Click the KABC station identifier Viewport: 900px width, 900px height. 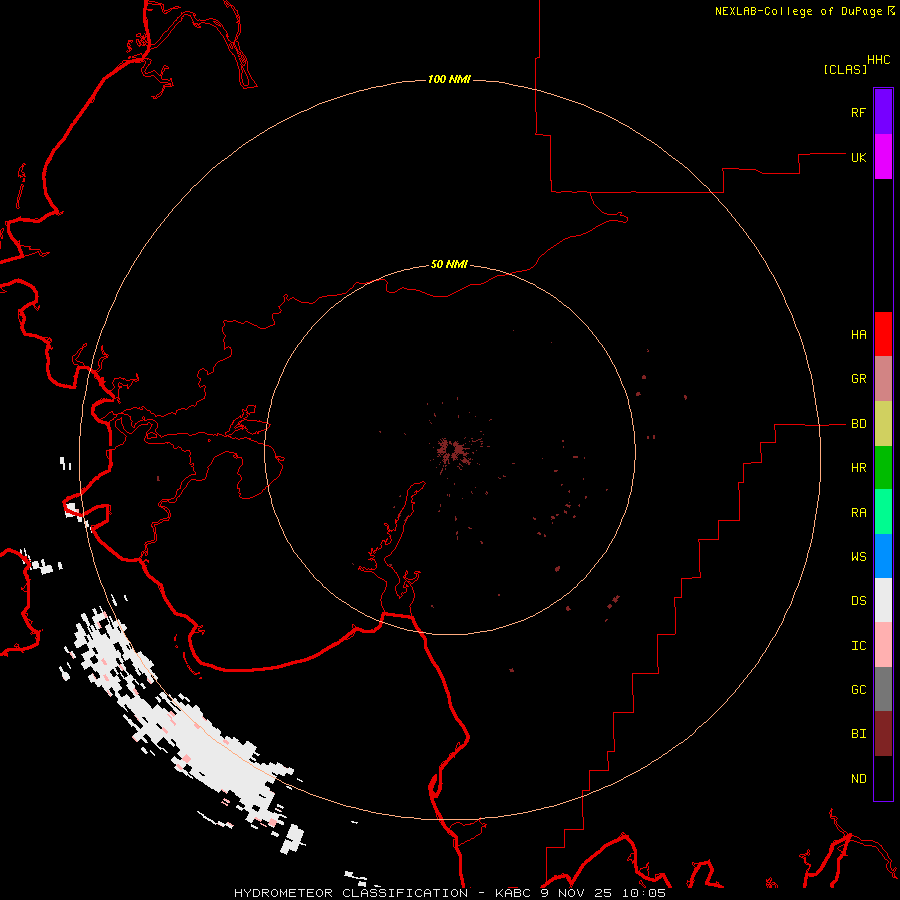(513, 893)
